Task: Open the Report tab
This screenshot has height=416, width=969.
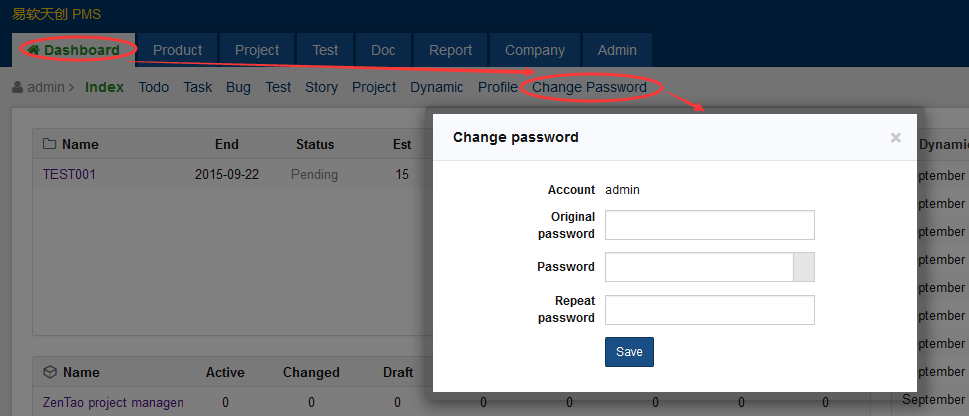Action: click(x=450, y=50)
